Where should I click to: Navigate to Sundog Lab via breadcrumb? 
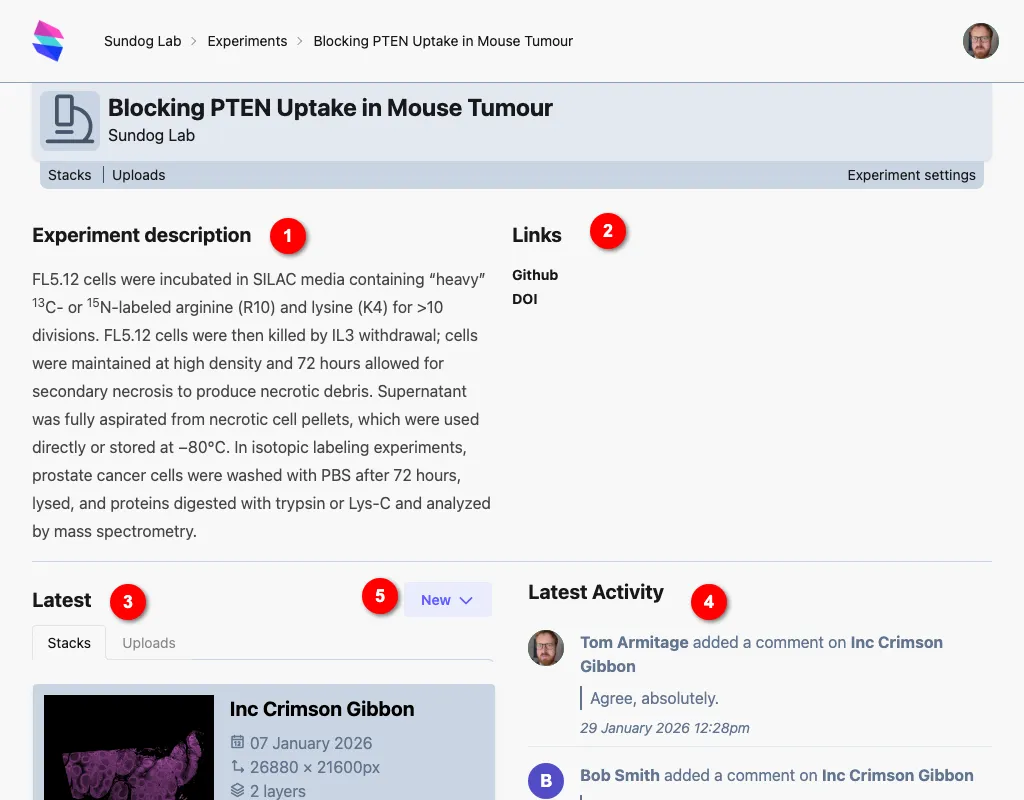click(x=143, y=41)
